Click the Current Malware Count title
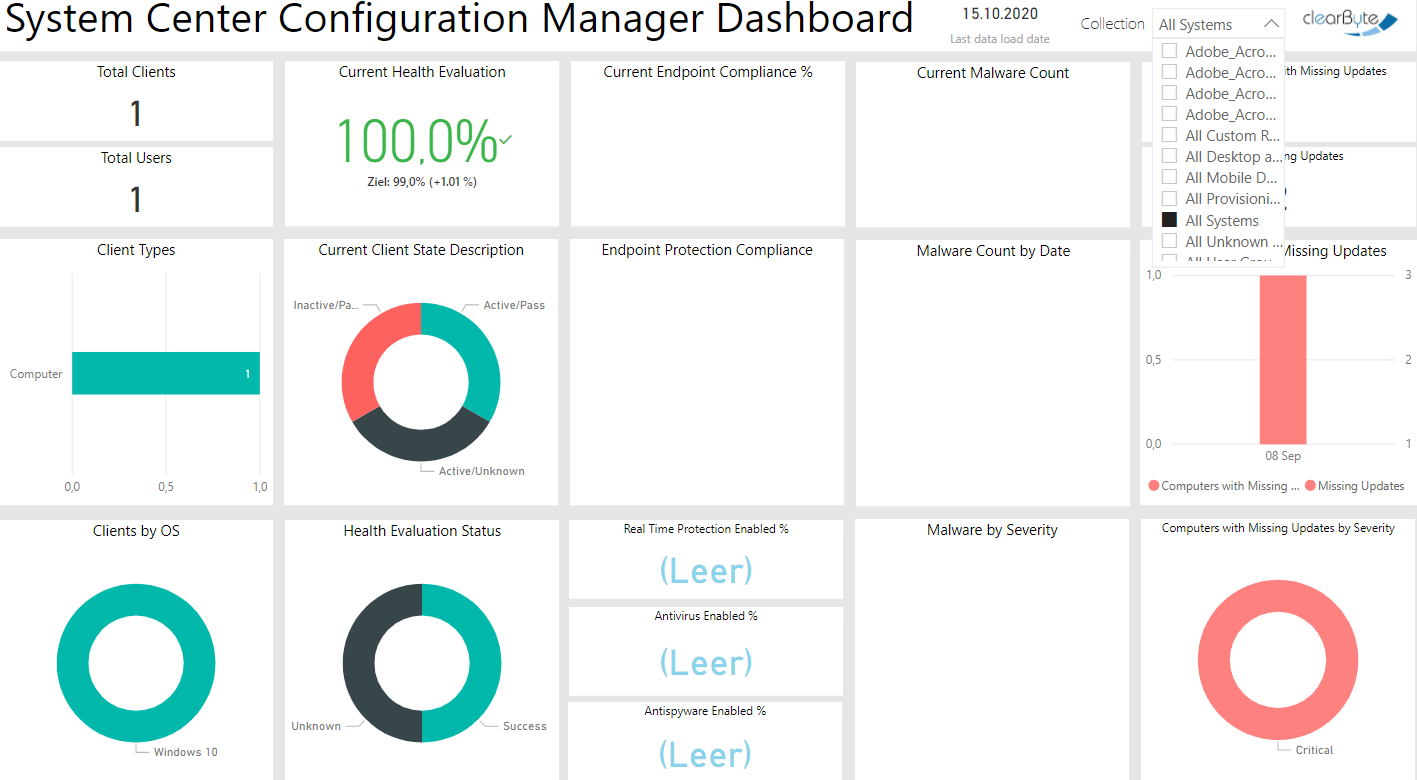1417x780 pixels. [x=993, y=73]
